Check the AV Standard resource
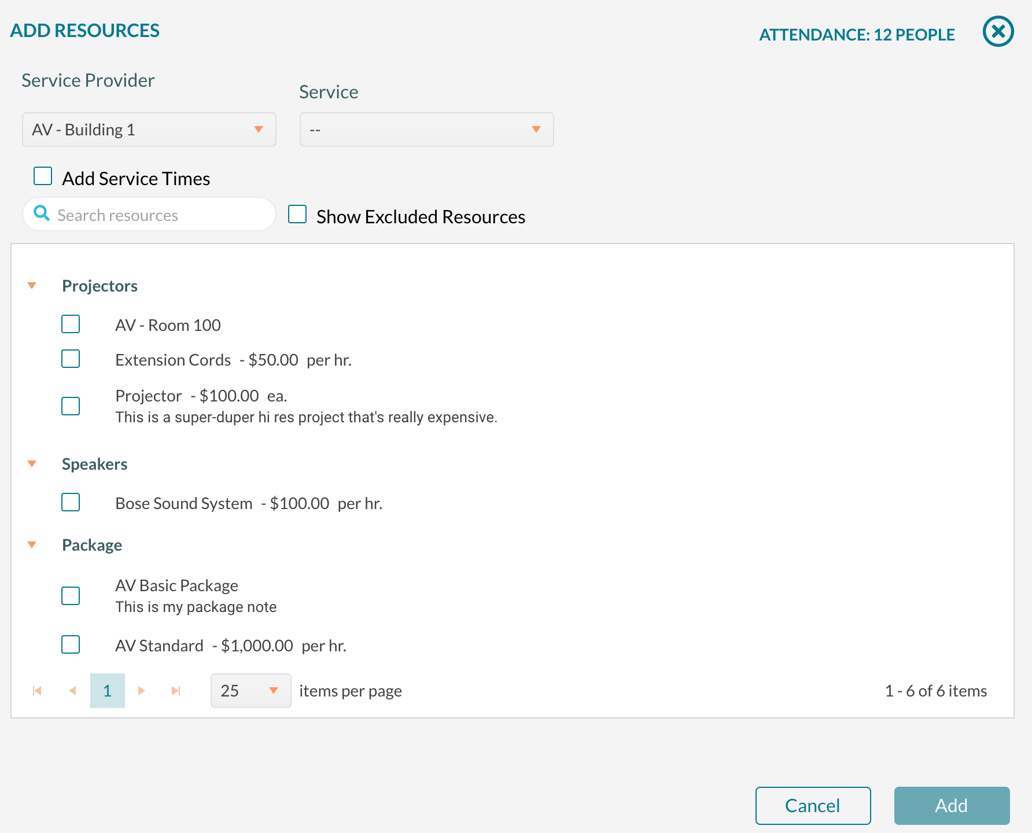The image size is (1032, 833). [x=70, y=644]
